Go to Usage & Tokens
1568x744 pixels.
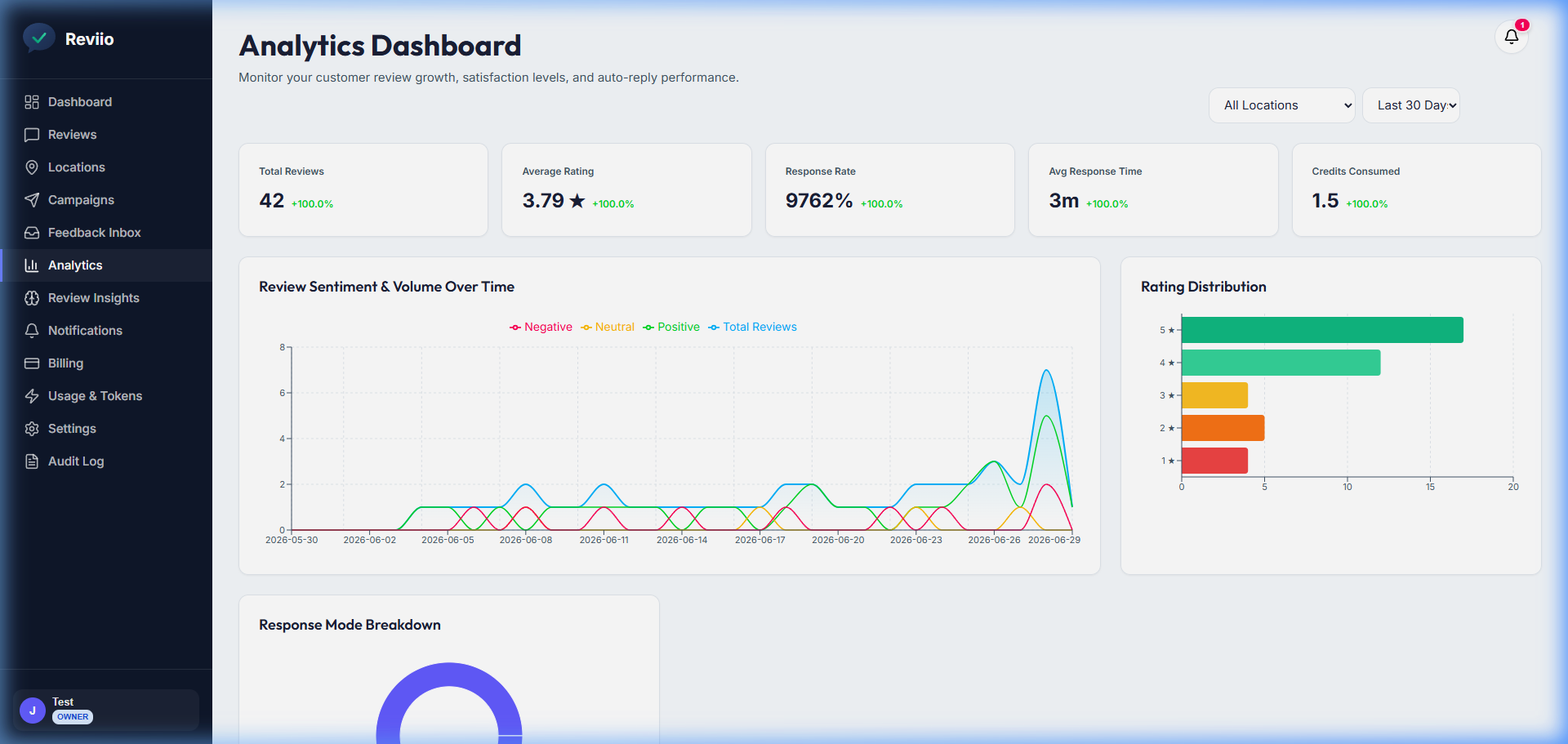point(106,396)
